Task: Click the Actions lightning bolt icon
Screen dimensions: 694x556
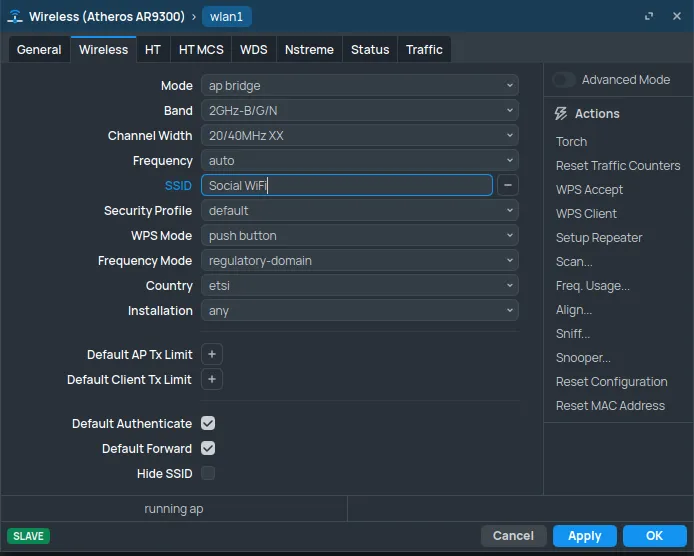Action: (x=561, y=114)
